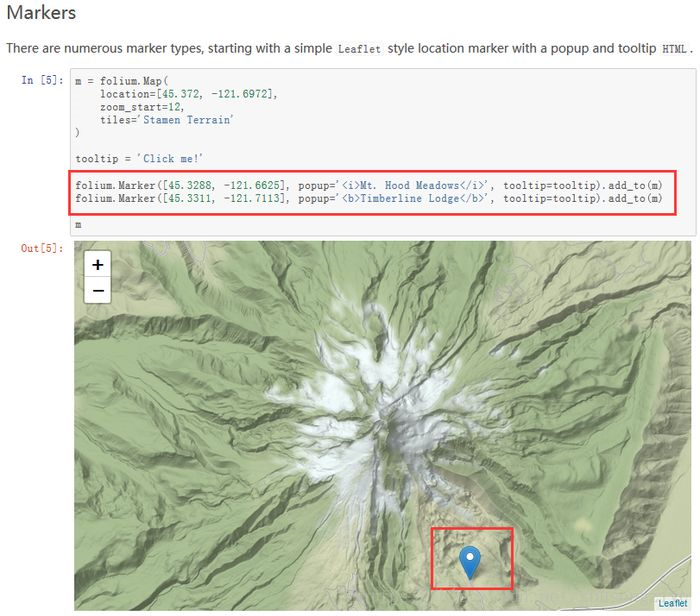Click the location=[45.372, -121.6972] code line

(x=188, y=94)
